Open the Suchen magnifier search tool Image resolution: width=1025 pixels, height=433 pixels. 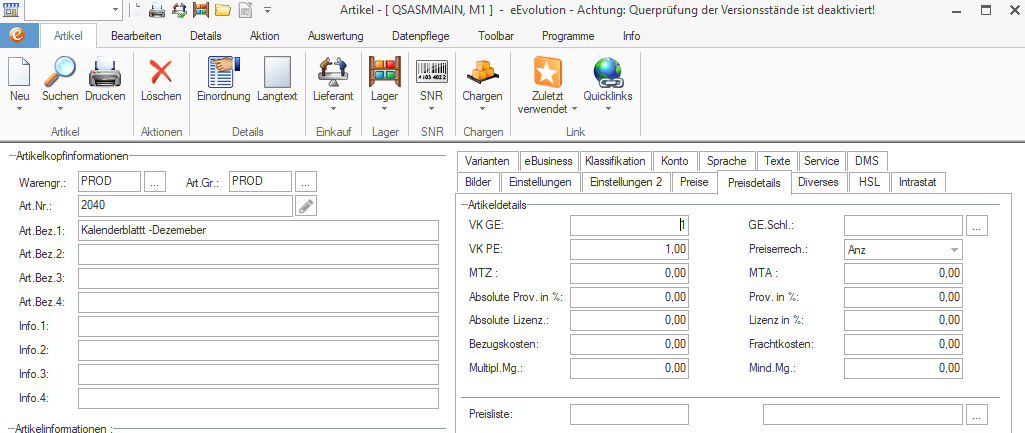click(x=60, y=73)
